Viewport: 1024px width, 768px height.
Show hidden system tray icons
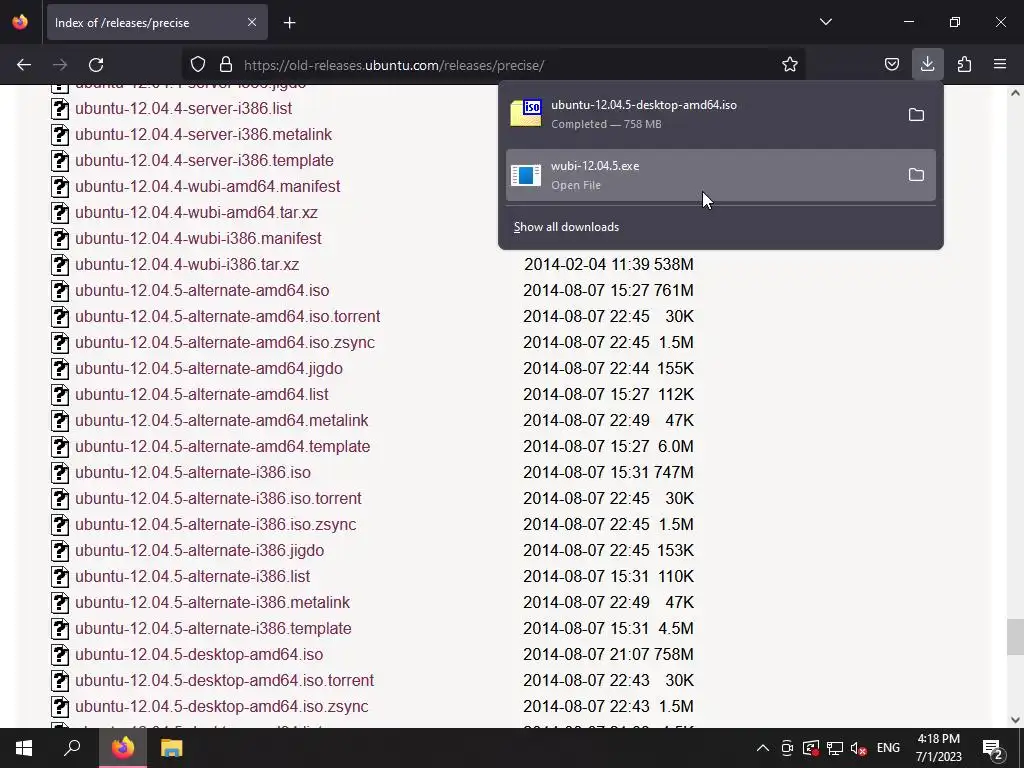[762, 748]
